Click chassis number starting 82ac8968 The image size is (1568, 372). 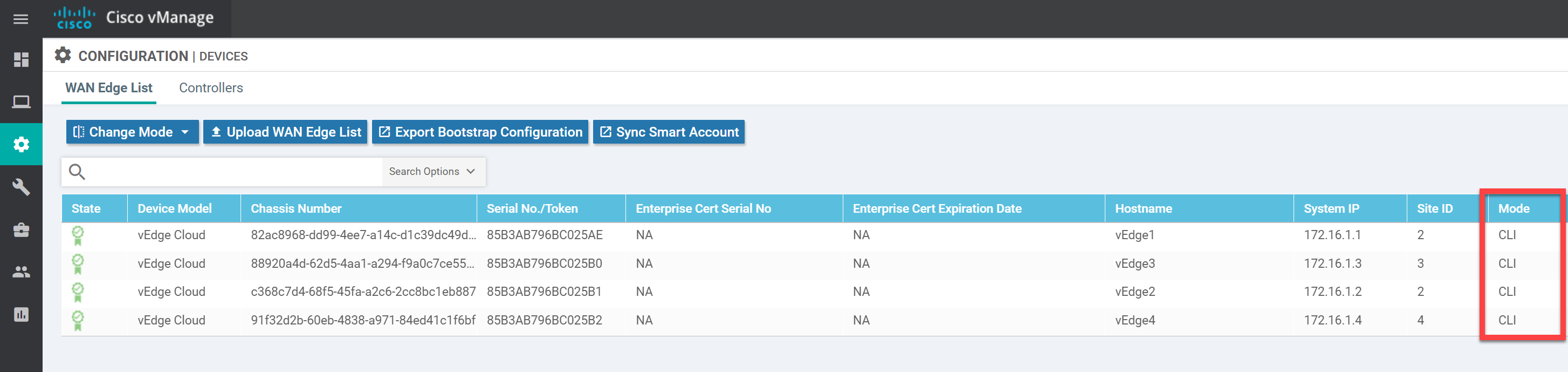pyautogui.click(x=363, y=235)
